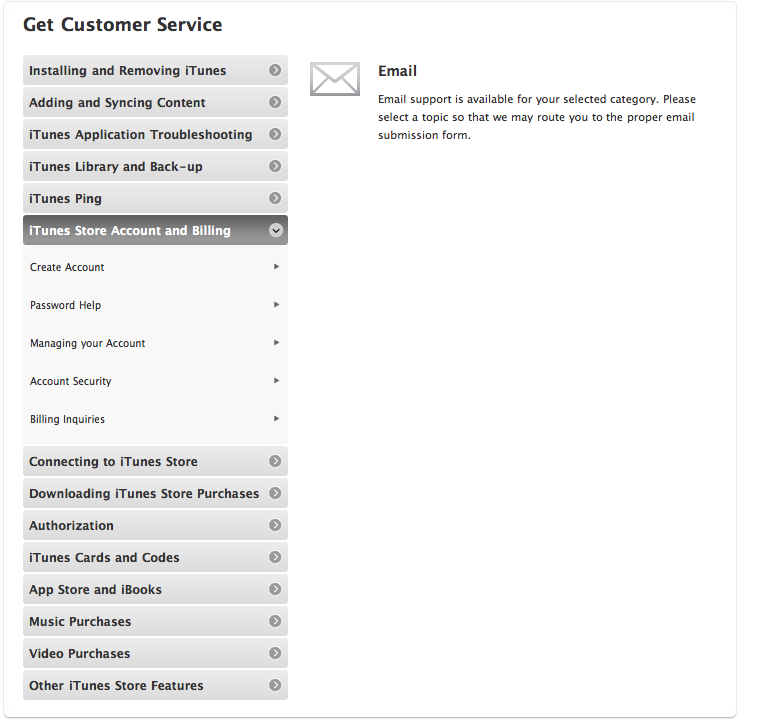Click the arrow icon beside Music Purchases

(275, 622)
